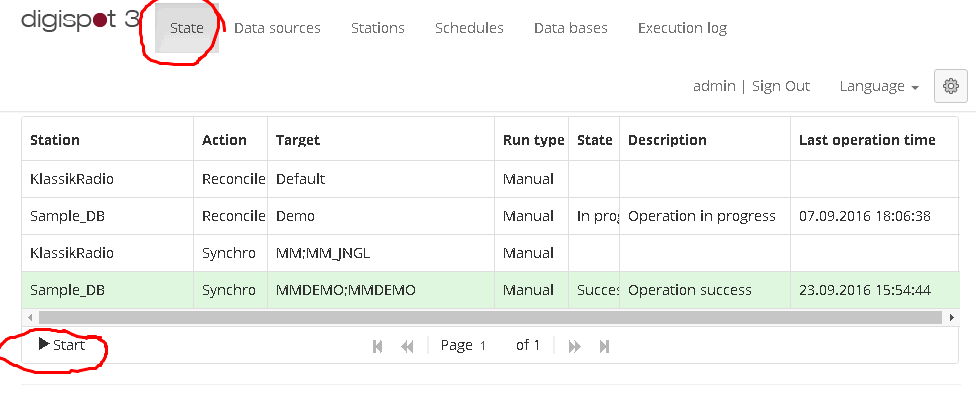Image resolution: width=976 pixels, height=394 pixels.
Task: Click the table's horizontal scrollbar thumb
Action: [x=490, y=317]
